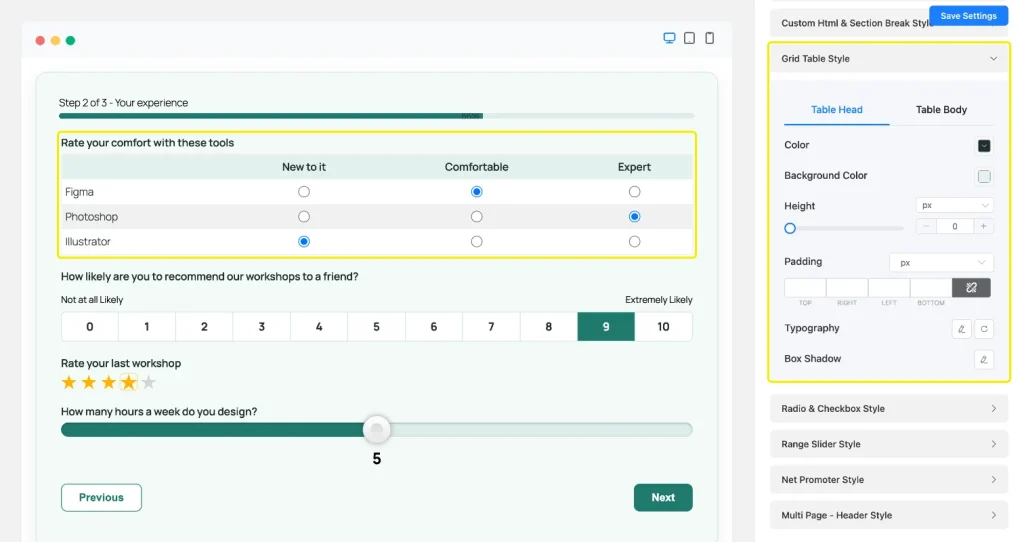Choose score 5 on recommend scale

376,327
